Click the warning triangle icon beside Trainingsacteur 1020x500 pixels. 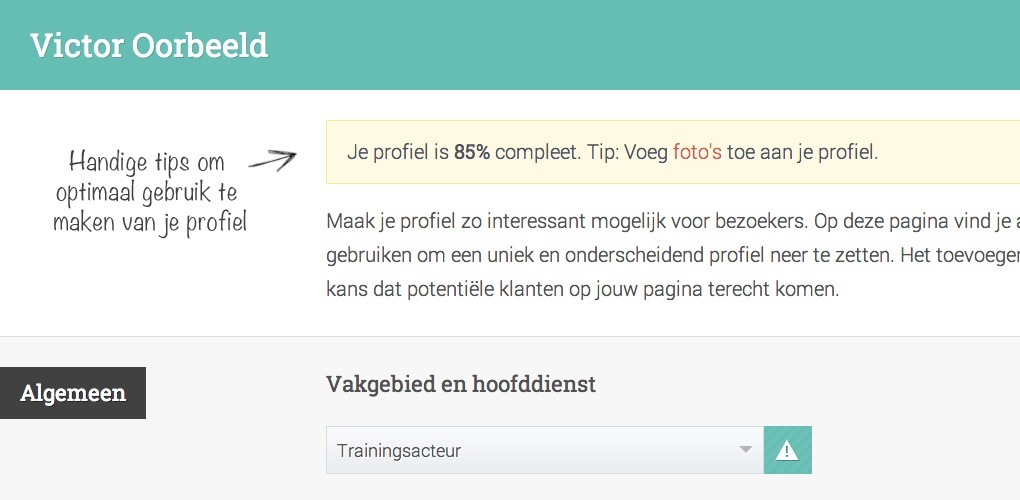click(x=787, y=450)
